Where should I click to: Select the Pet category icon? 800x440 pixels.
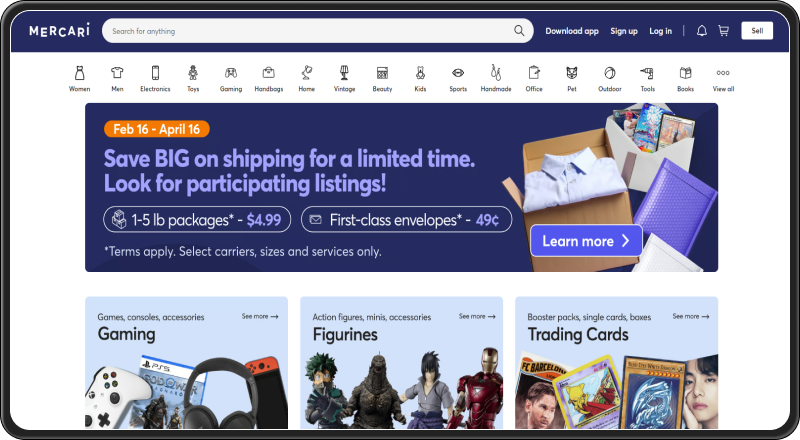(x=572, y=73)
